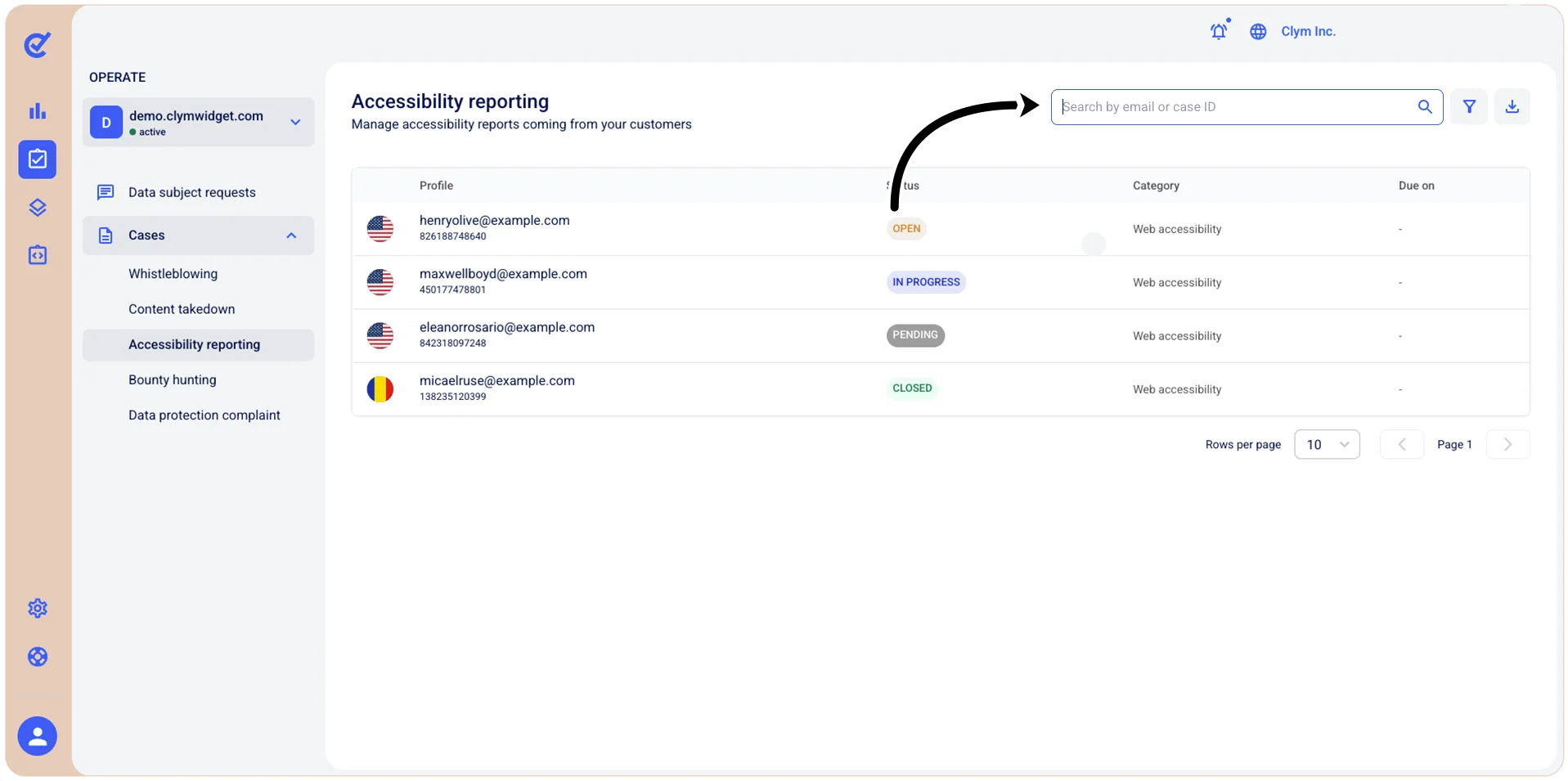Open the analytics bar chart sidebar icon

pyautogui.click(x=38, y=111)
